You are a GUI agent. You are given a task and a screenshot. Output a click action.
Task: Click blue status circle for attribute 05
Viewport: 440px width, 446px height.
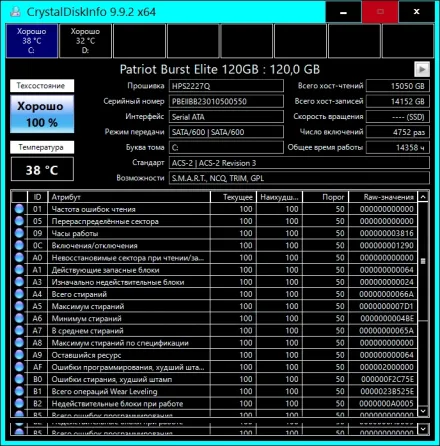pos(19,221)
